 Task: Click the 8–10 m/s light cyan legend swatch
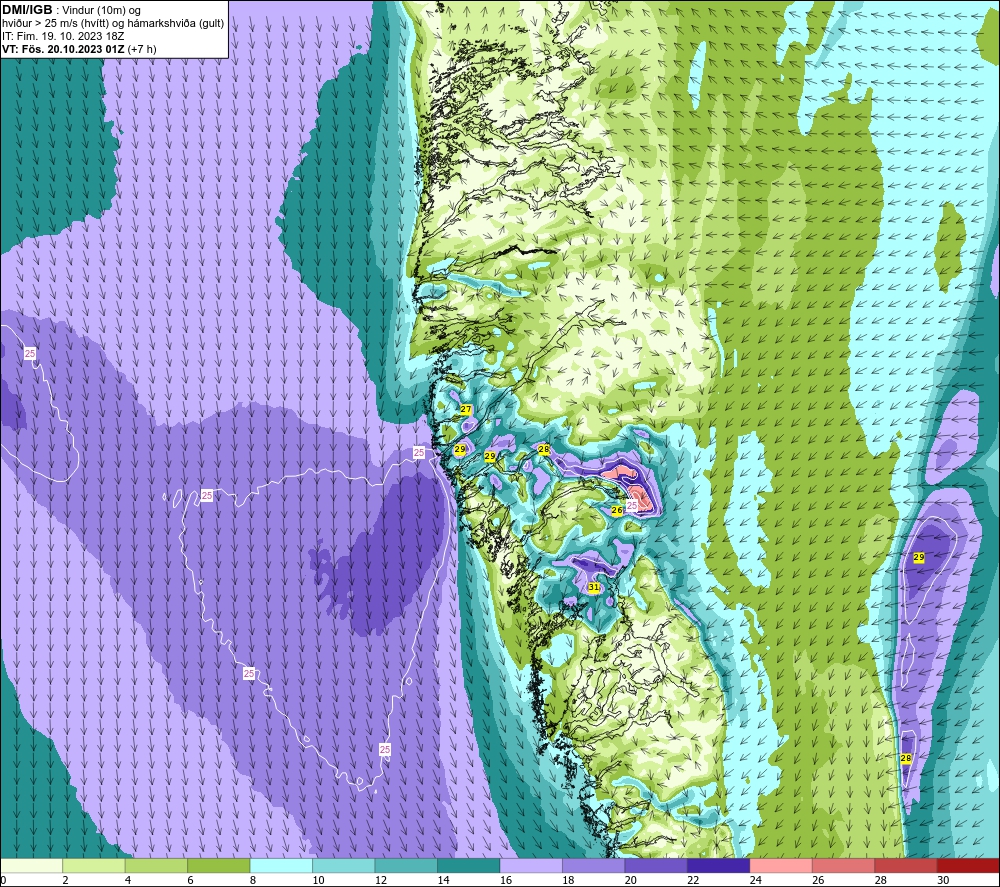click(281, 865)
